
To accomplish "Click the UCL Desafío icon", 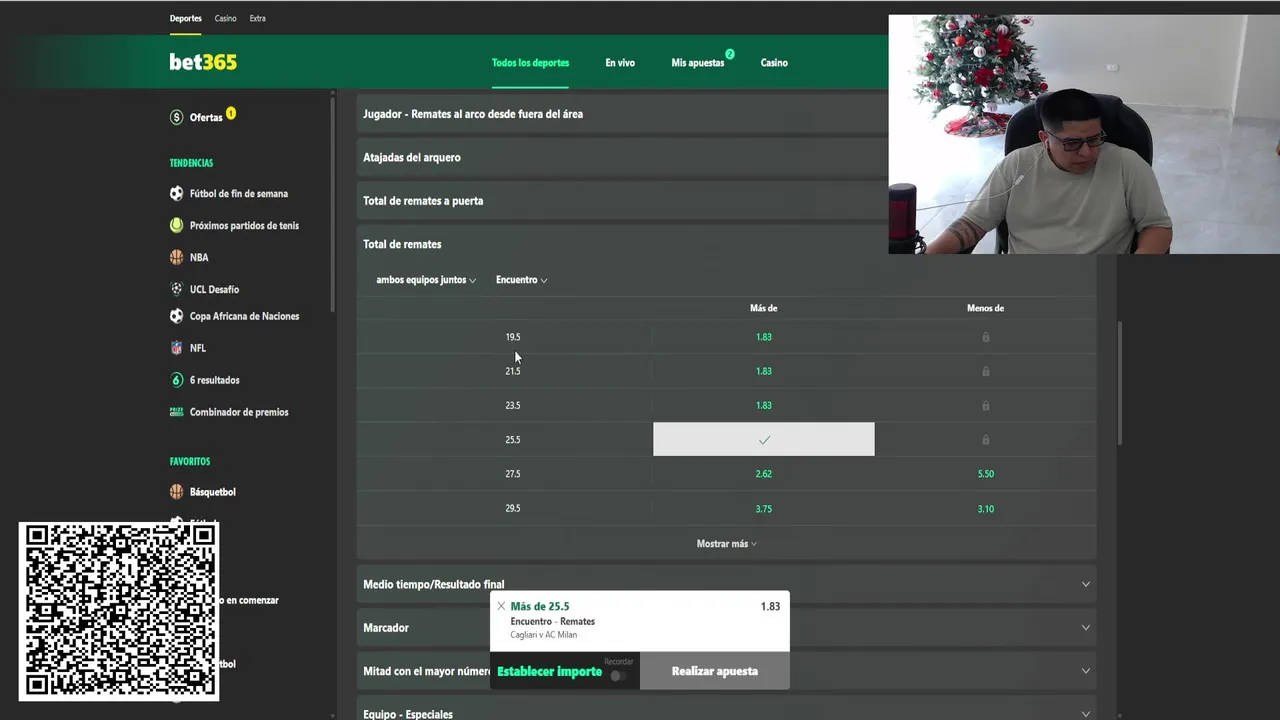I will (177, 289).
